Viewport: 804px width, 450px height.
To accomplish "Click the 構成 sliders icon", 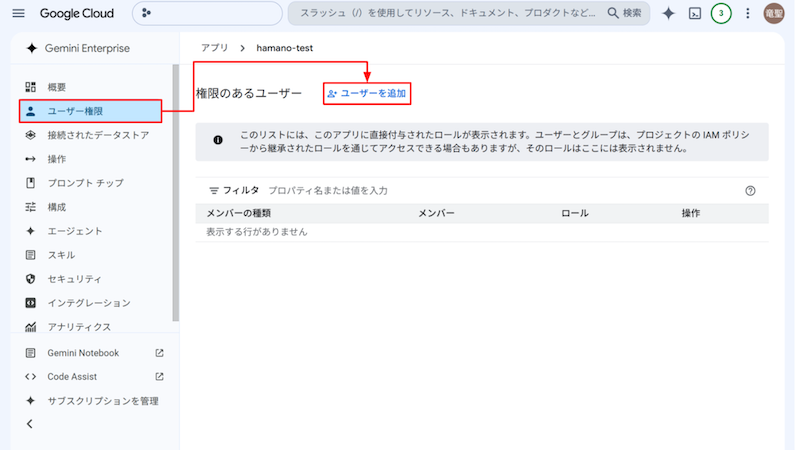I will [31, 207].
